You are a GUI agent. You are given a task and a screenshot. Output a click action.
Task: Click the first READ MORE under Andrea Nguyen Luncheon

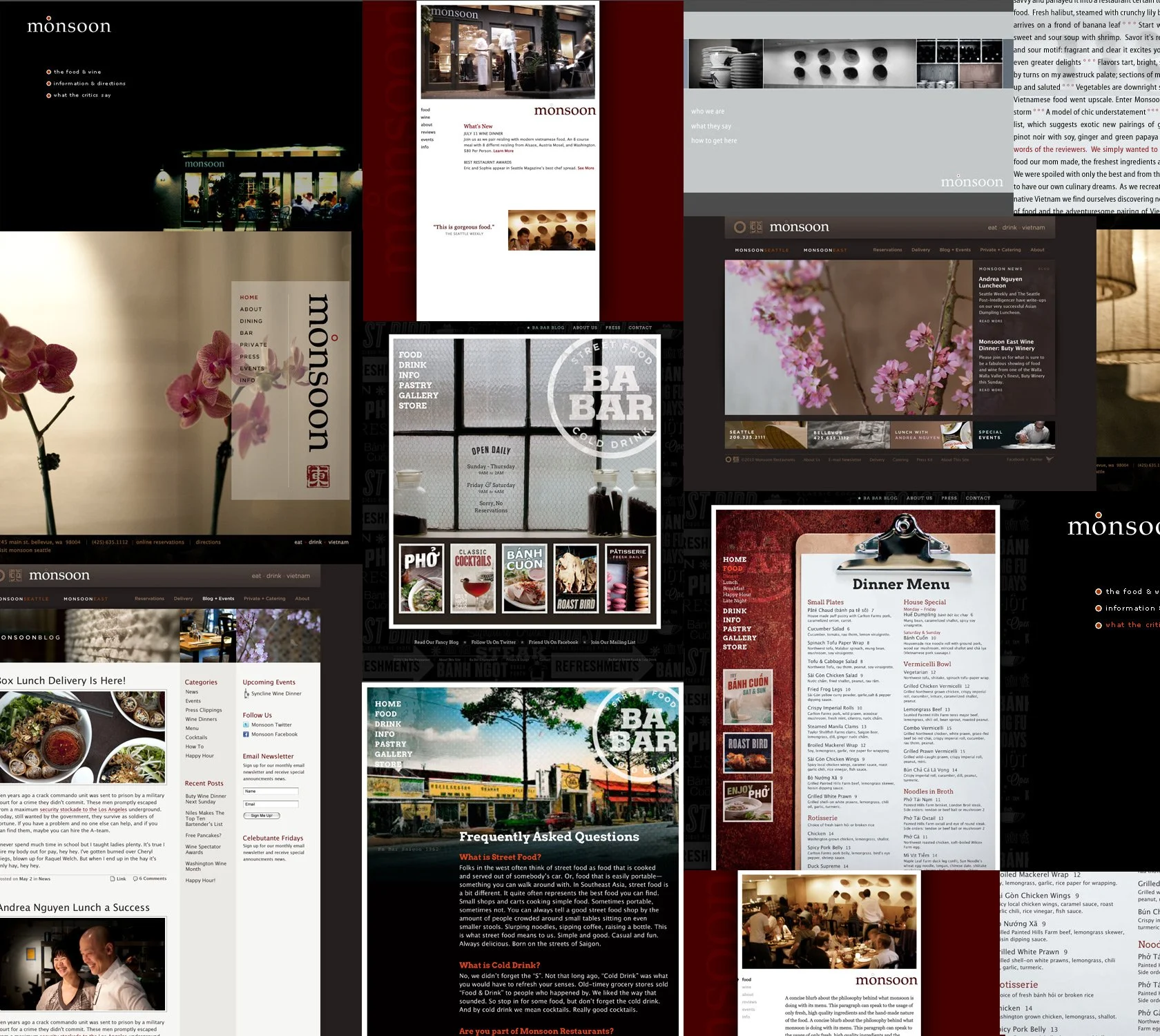point(990,321)
